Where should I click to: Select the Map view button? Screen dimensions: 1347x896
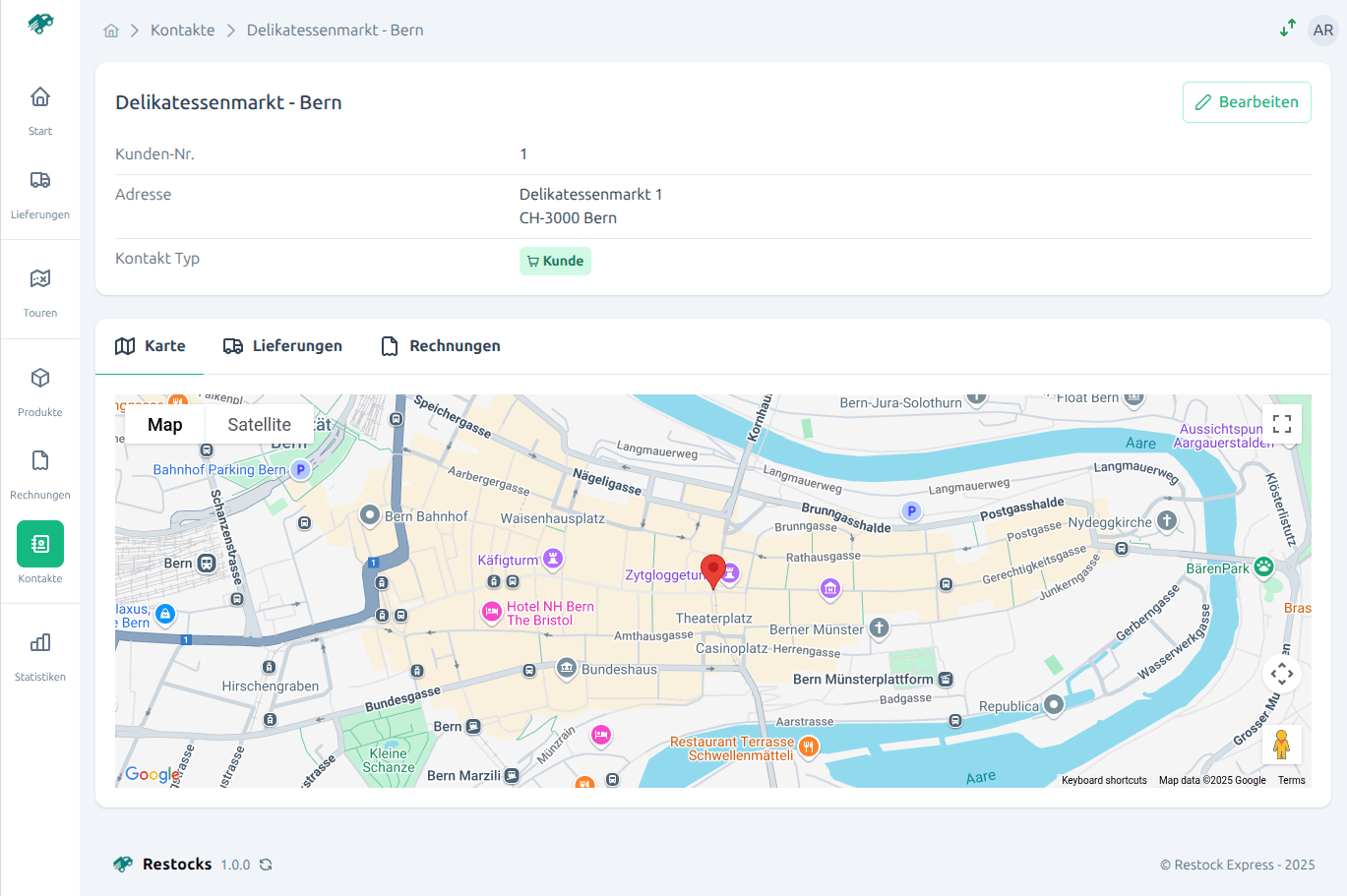(x=165, y=425)
